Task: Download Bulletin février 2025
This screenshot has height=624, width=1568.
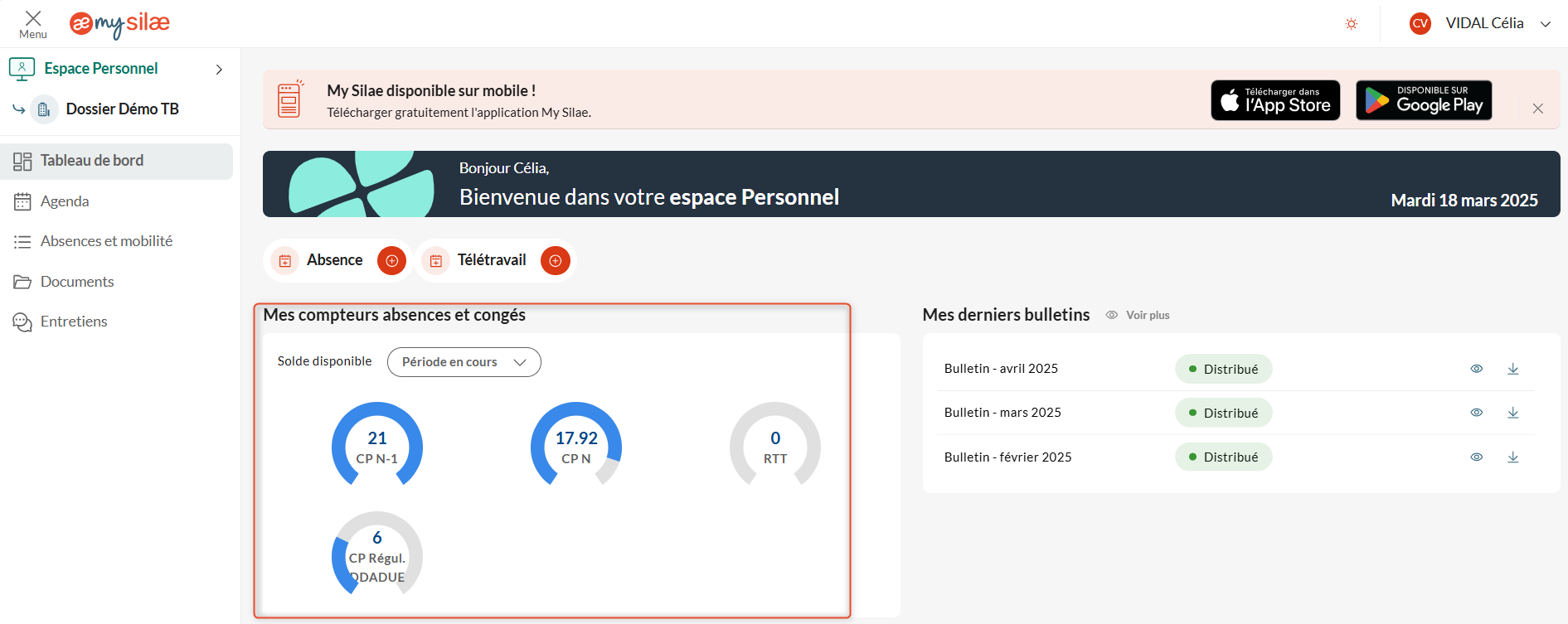Action: 1513,457
